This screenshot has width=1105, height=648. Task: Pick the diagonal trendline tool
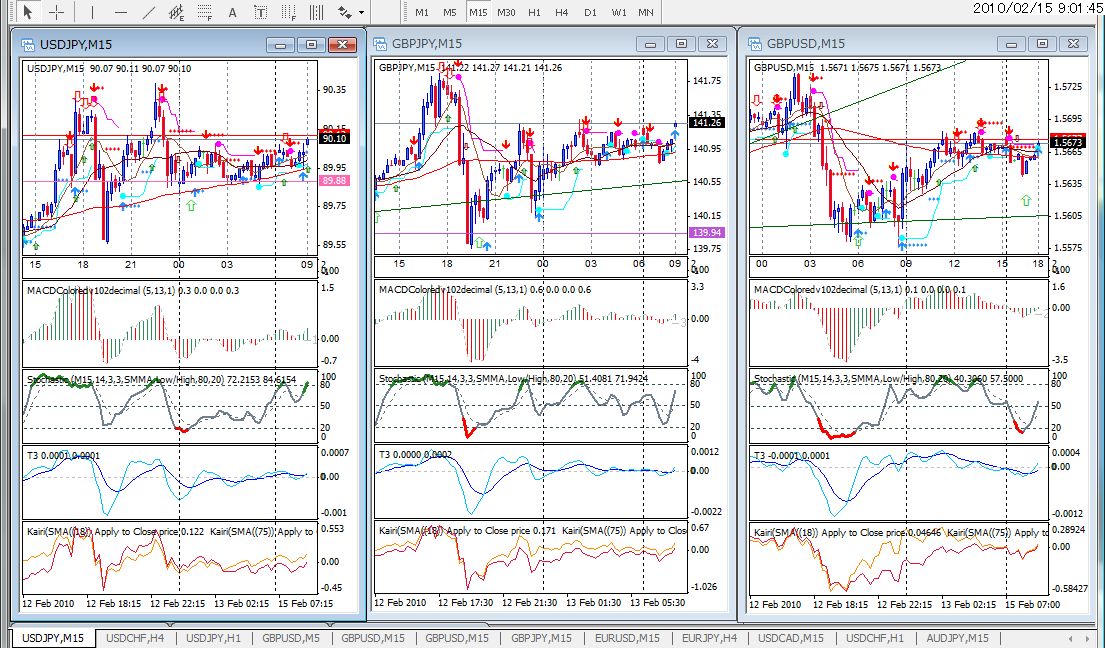[x=149, y=12]
